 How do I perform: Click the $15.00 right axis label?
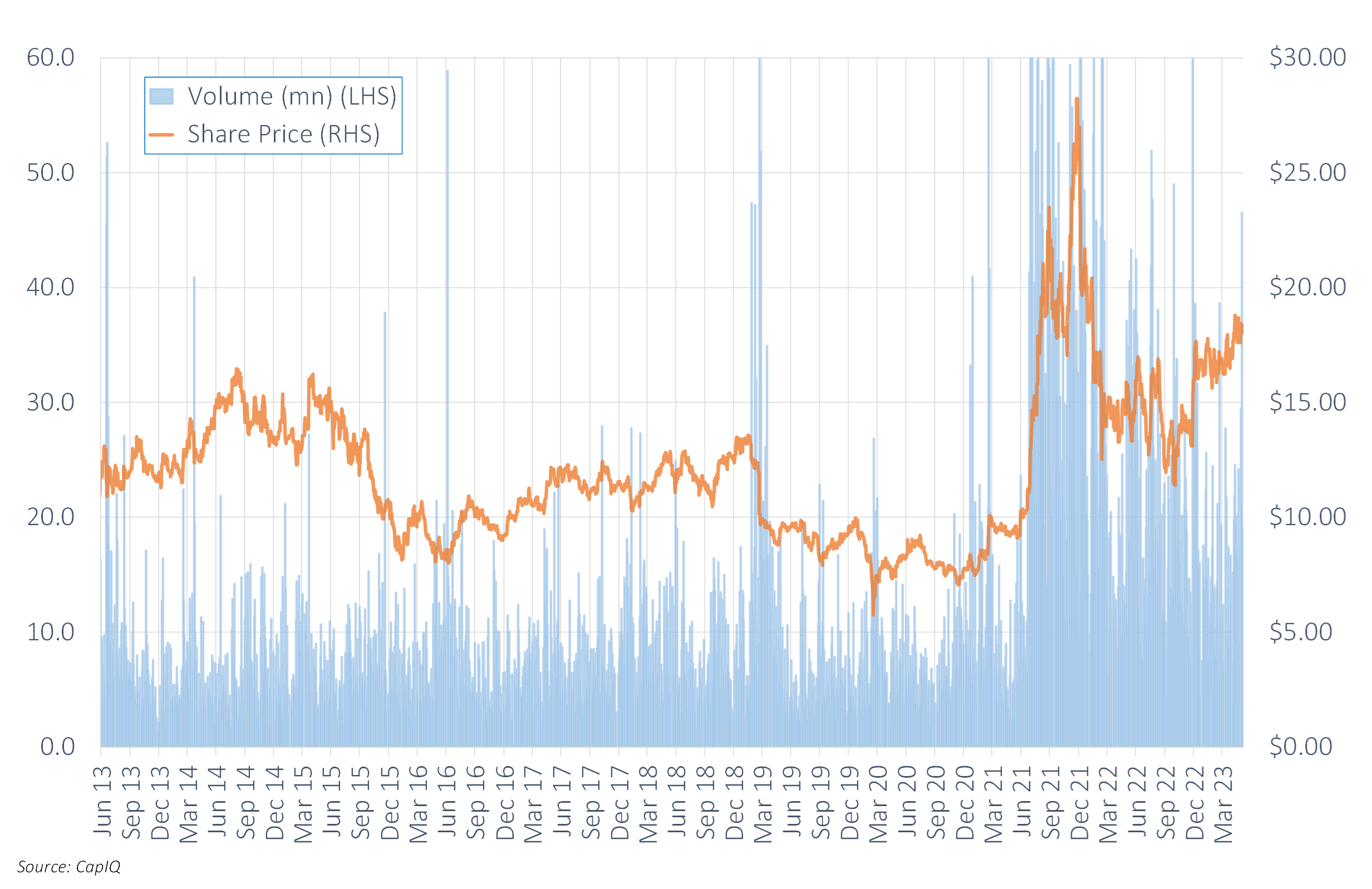1307,402
